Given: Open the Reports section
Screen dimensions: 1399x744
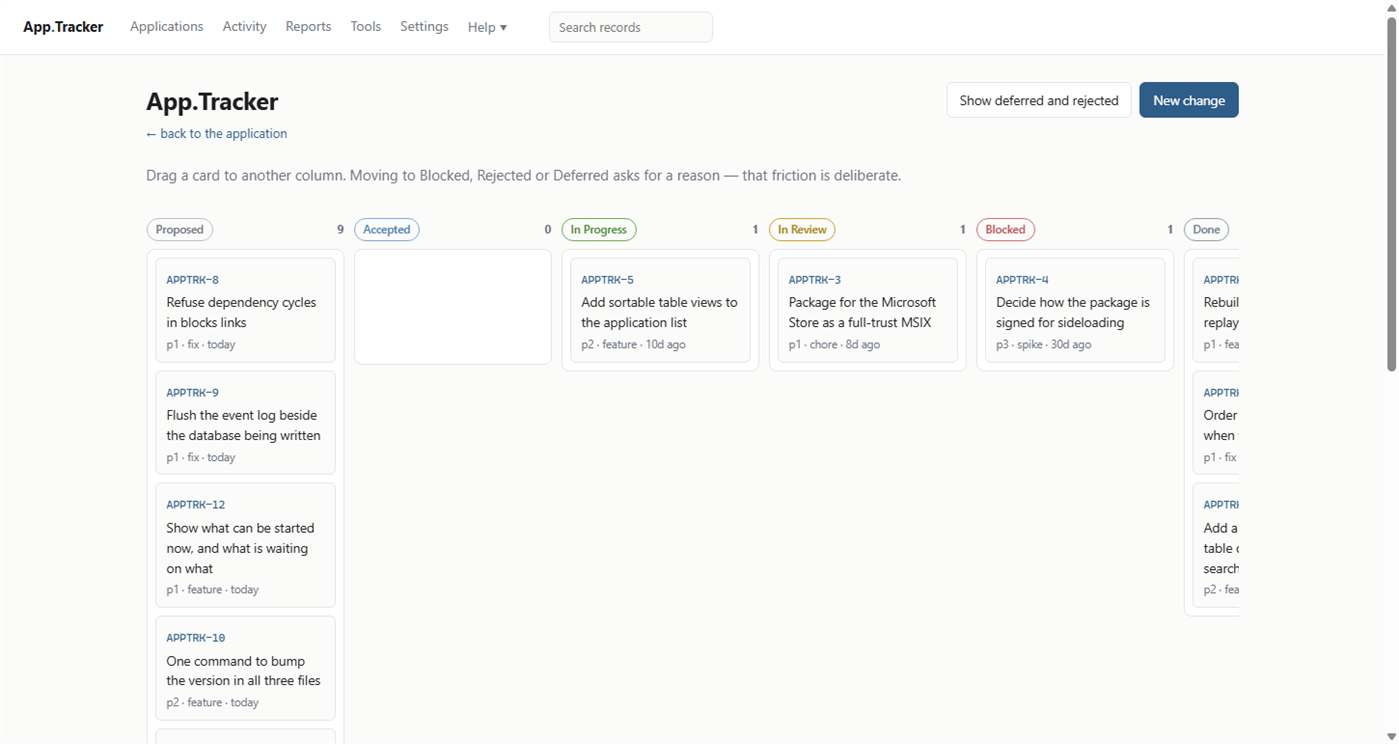Looking at the screenshot, I should 308,27.
